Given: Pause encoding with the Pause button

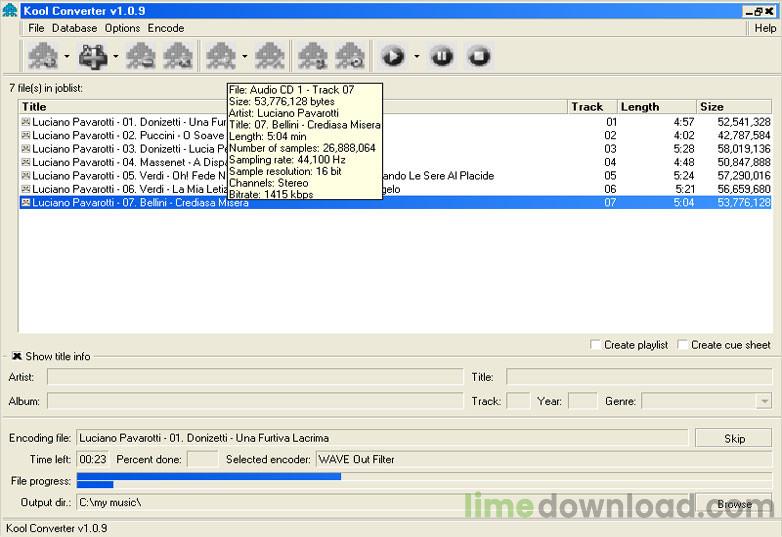Looking at the screenshot, I should coord(442,56).
